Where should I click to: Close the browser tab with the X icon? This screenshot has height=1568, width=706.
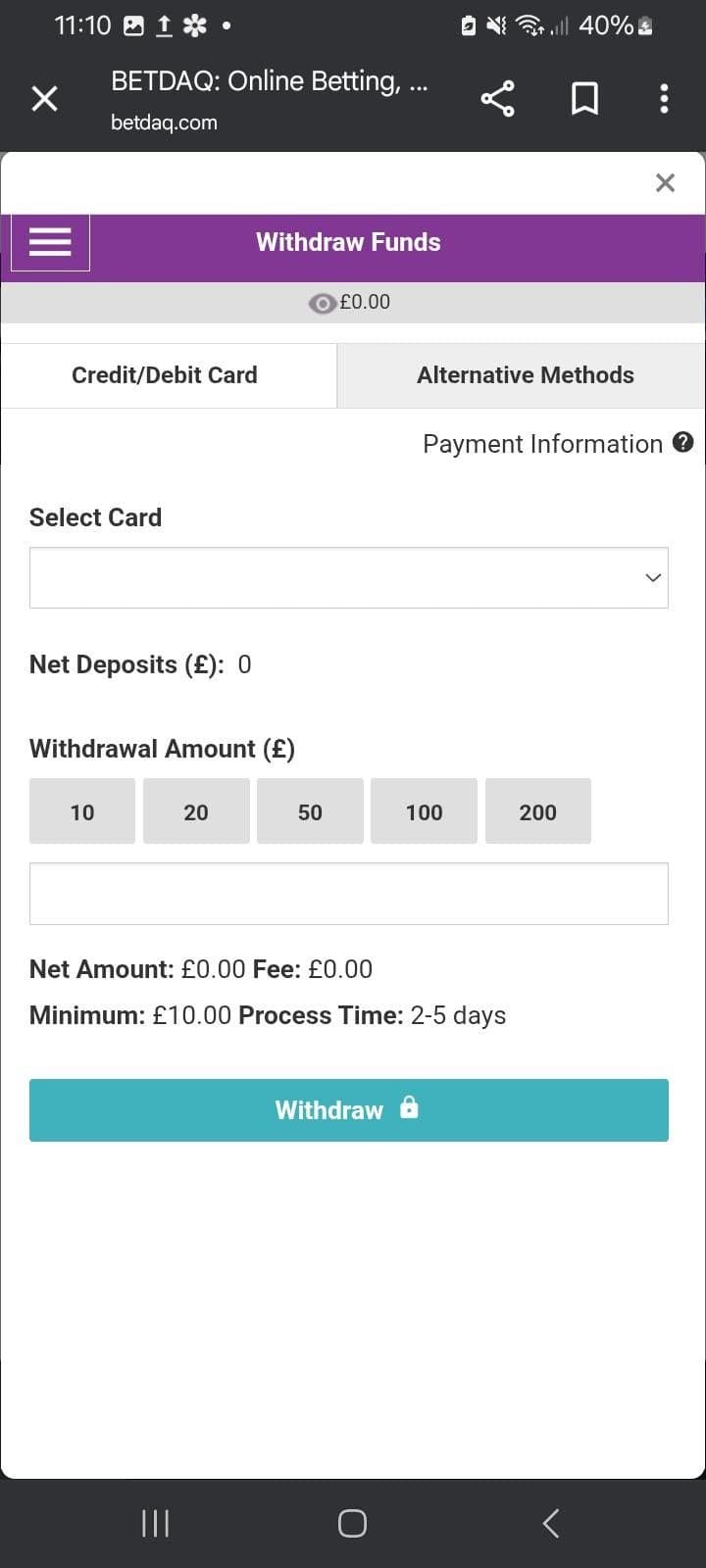44,98
